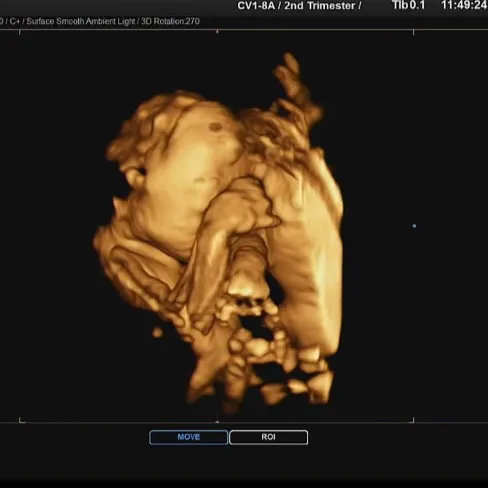Click the 3D Rotation:270 value
Viewport: 488px width, 488px height.
170,21
